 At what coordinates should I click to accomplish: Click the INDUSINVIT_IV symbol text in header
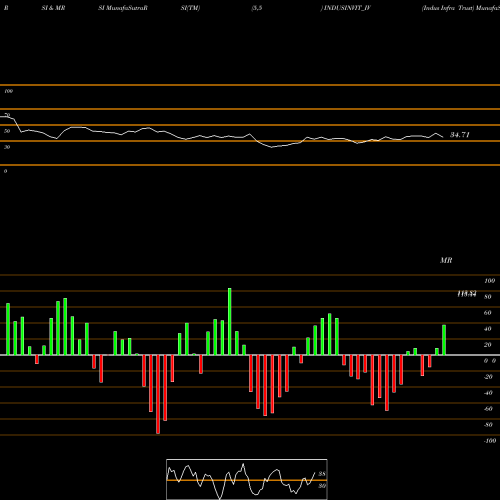[x=347, y=8]
